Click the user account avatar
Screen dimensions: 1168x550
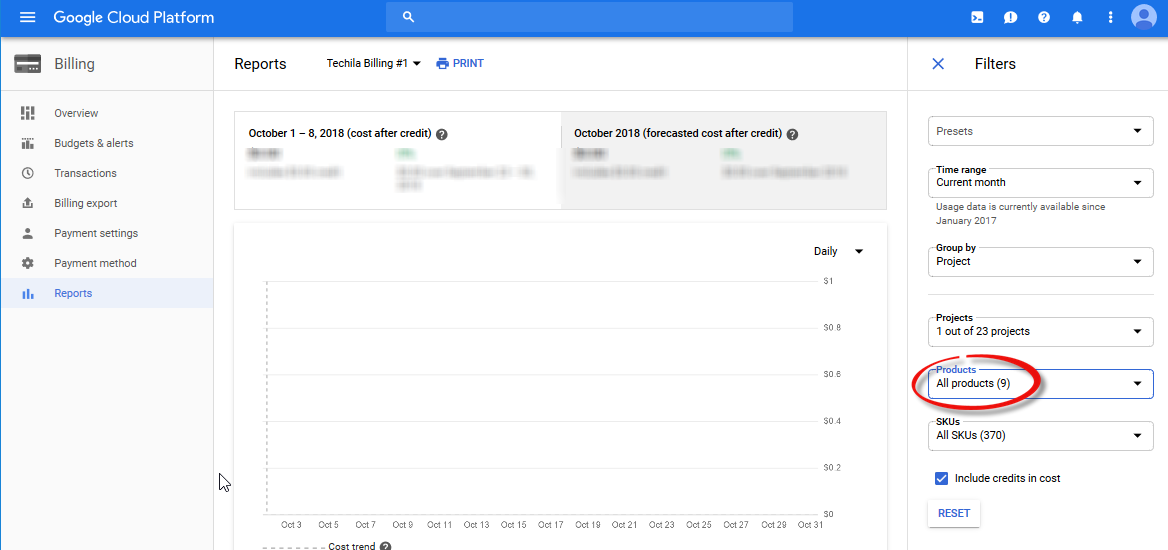(x=1143, y=17)
